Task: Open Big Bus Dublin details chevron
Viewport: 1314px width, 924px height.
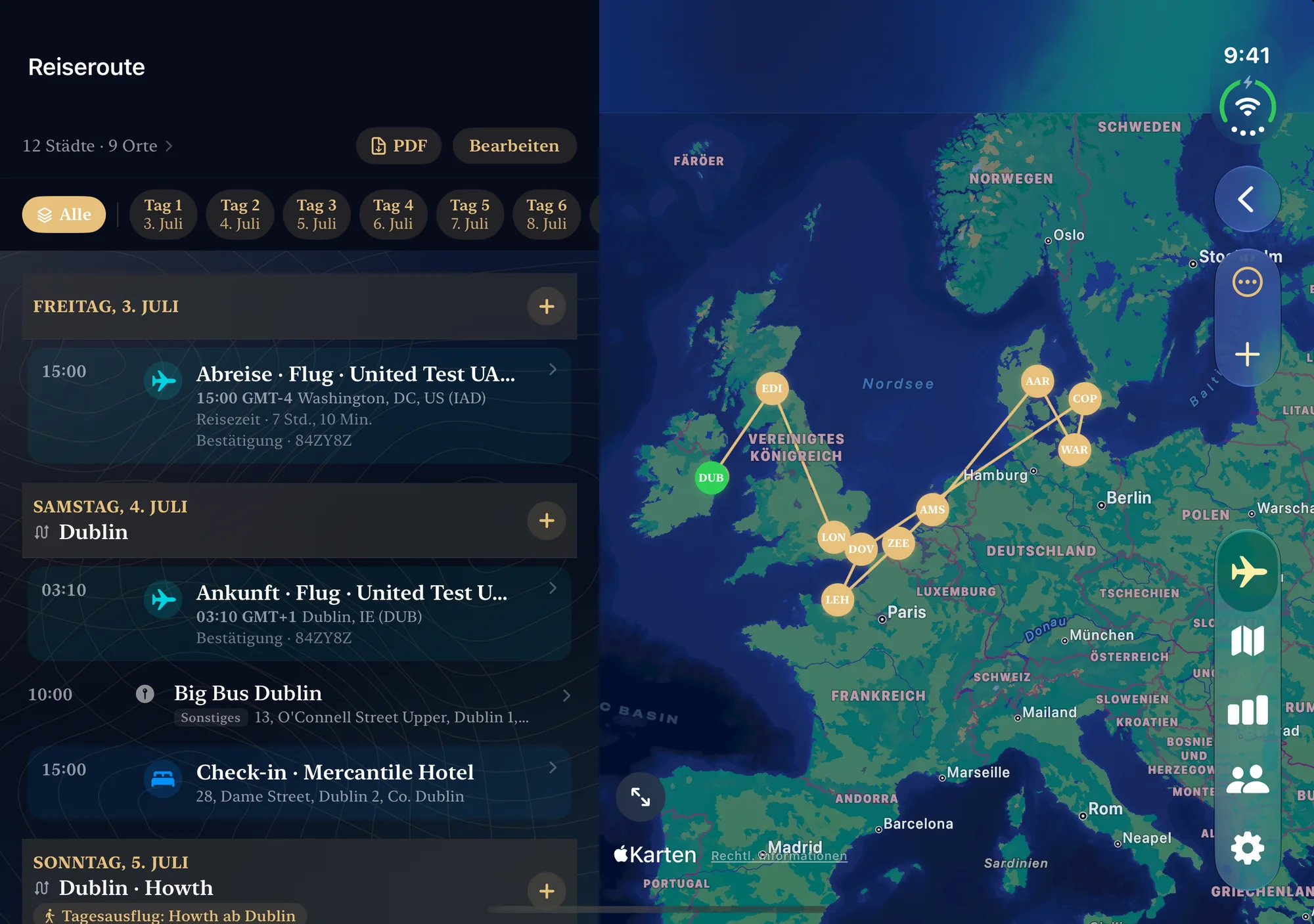Action: (566, 695)
